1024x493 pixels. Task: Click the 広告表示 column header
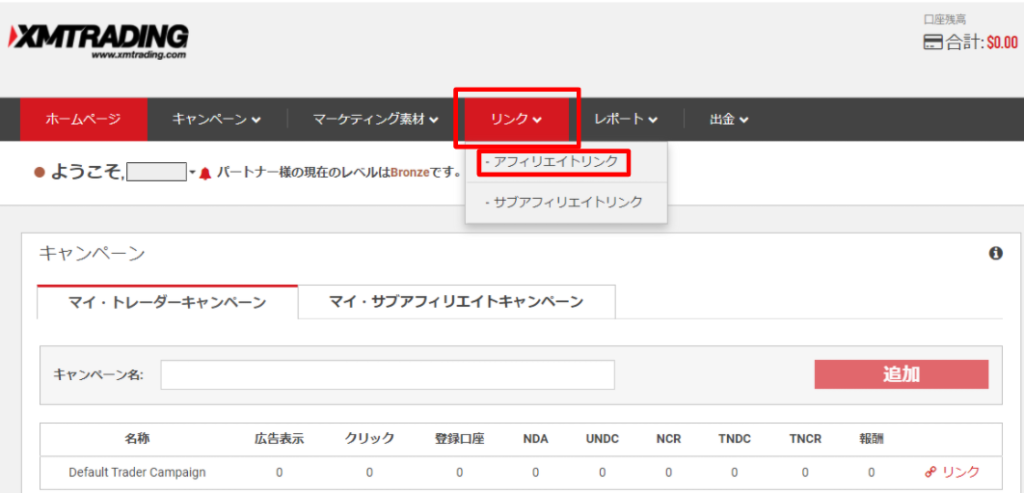(x=279, y=438)
